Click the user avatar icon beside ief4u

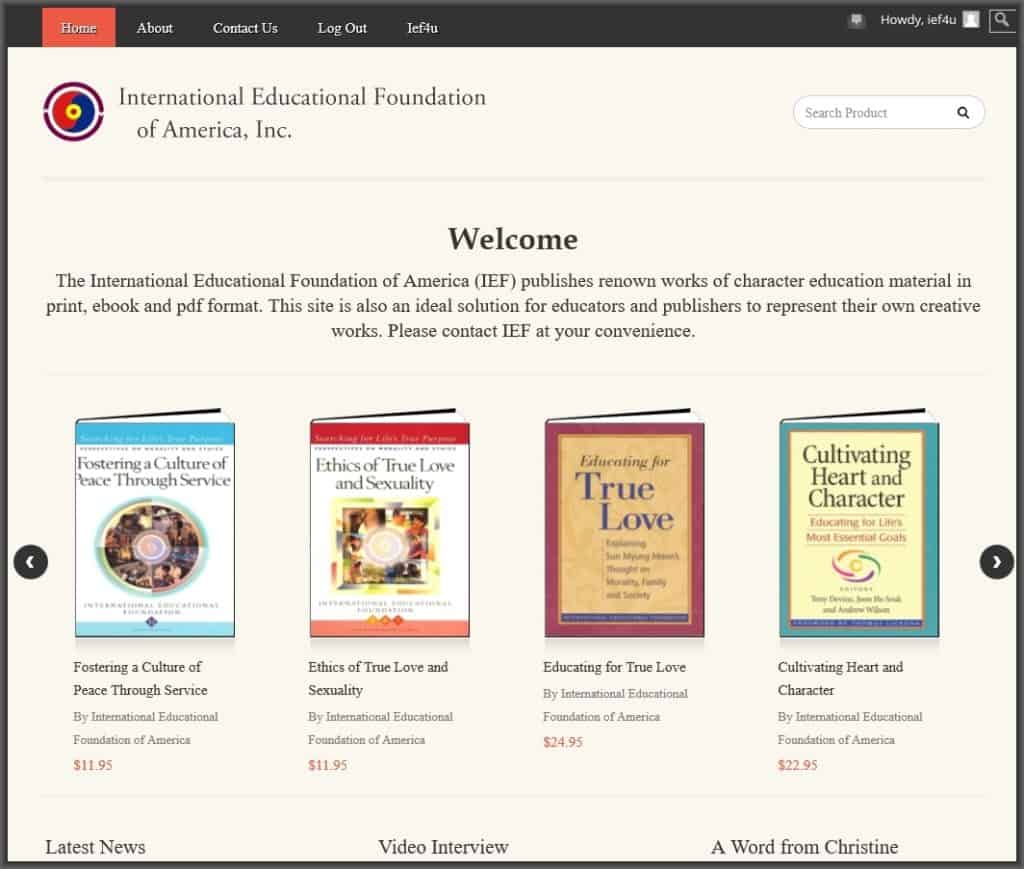(x=972, y=20)
